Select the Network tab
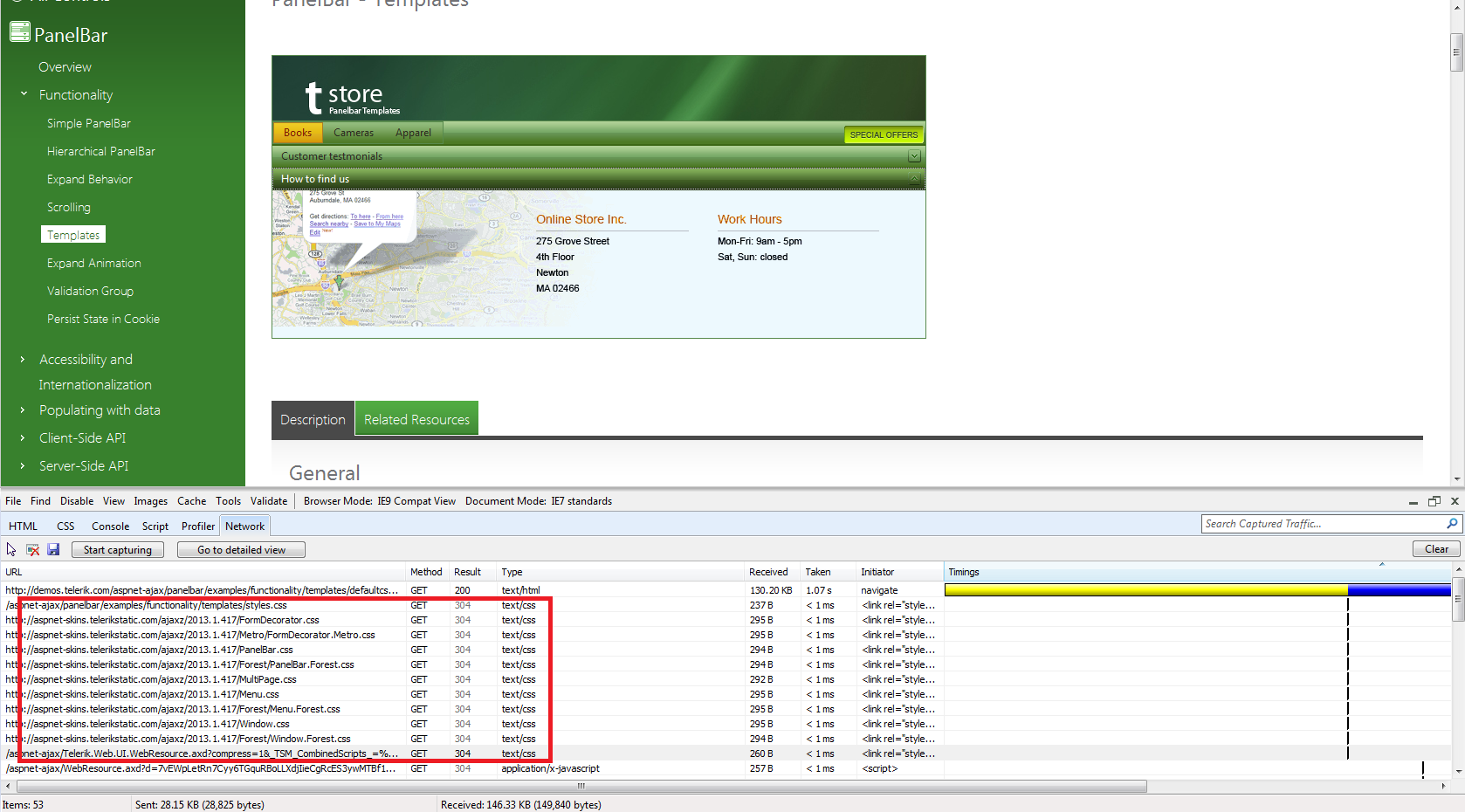The image size is (1465, 812). (244, 526)
